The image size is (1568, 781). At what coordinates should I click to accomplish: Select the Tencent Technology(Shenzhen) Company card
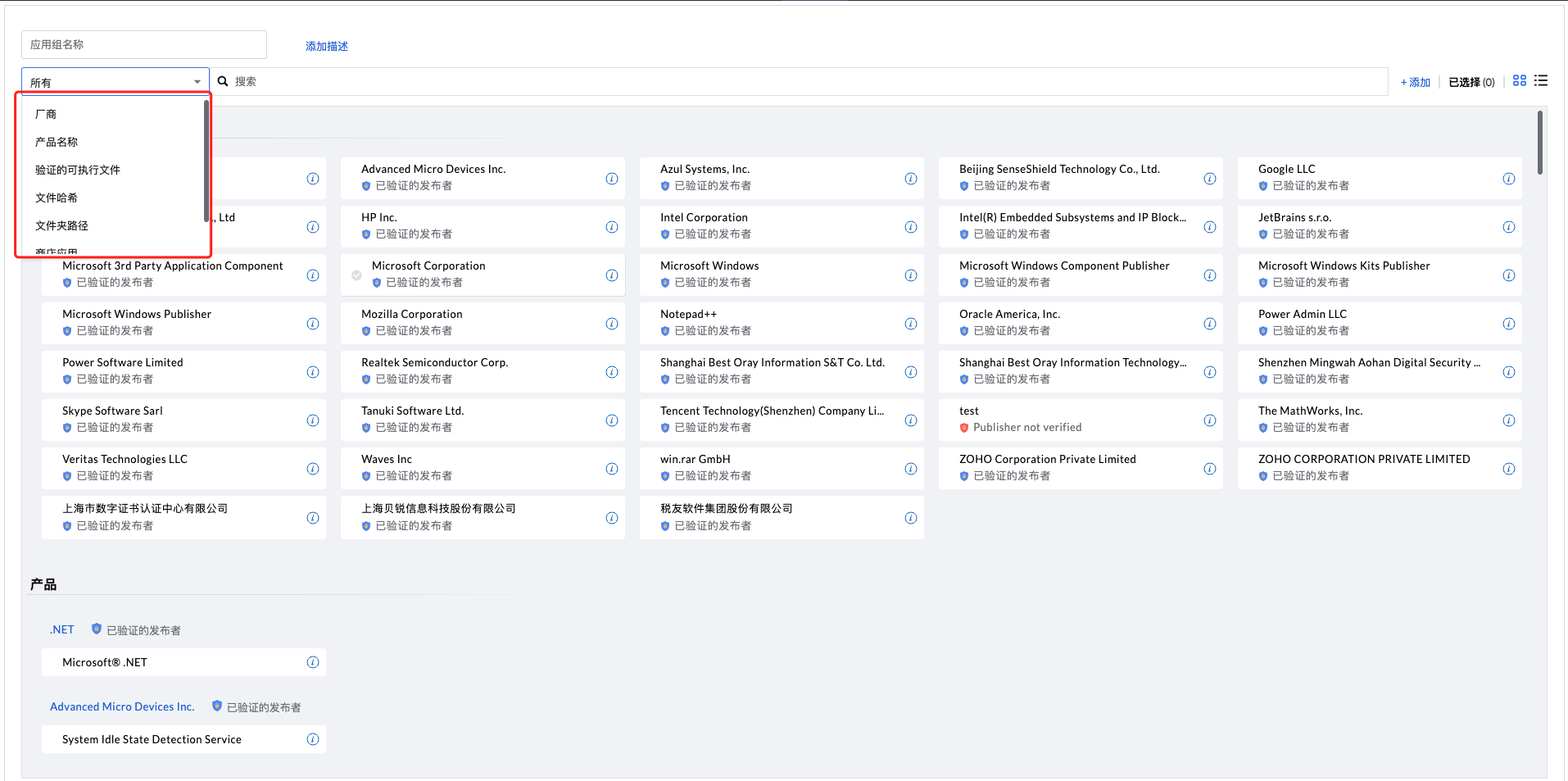coord(782,420)
